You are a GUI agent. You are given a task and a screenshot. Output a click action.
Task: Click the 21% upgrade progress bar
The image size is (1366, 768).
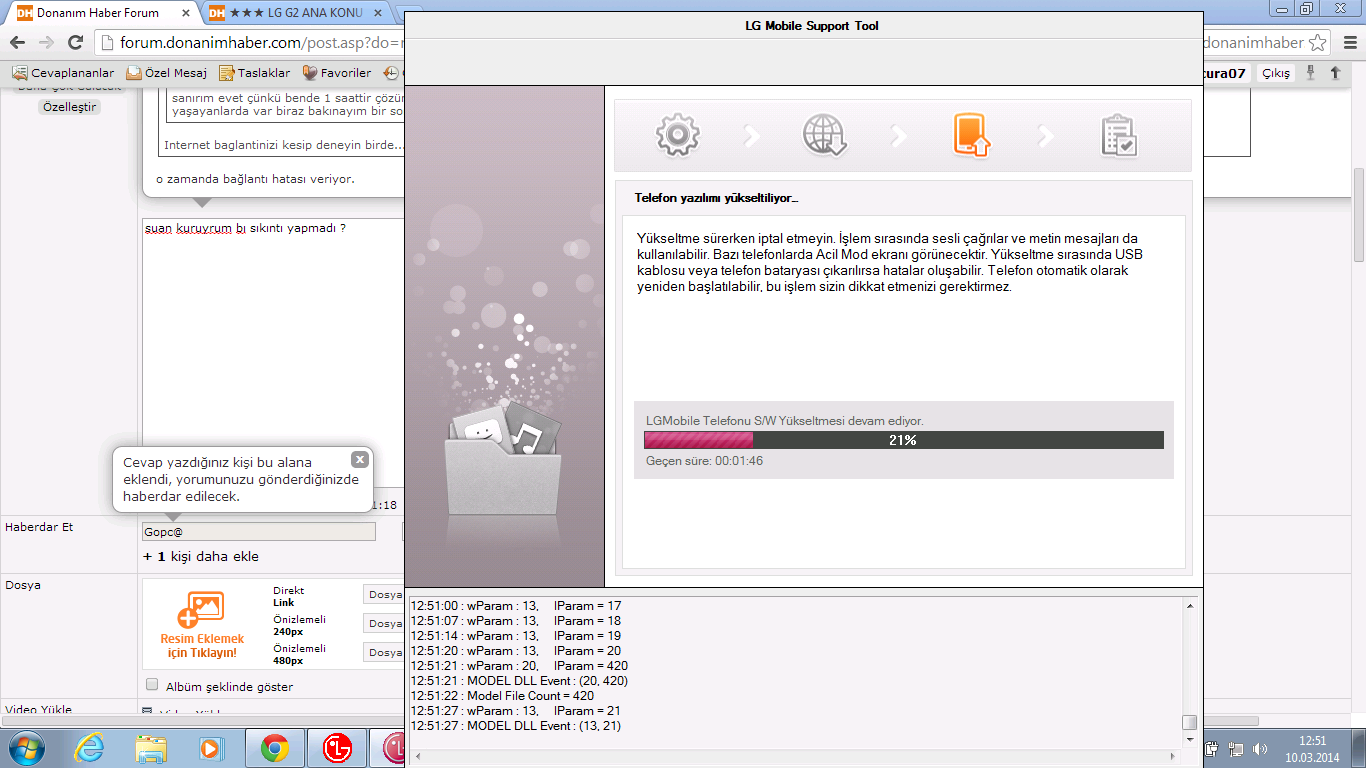(x=904, y=440)
